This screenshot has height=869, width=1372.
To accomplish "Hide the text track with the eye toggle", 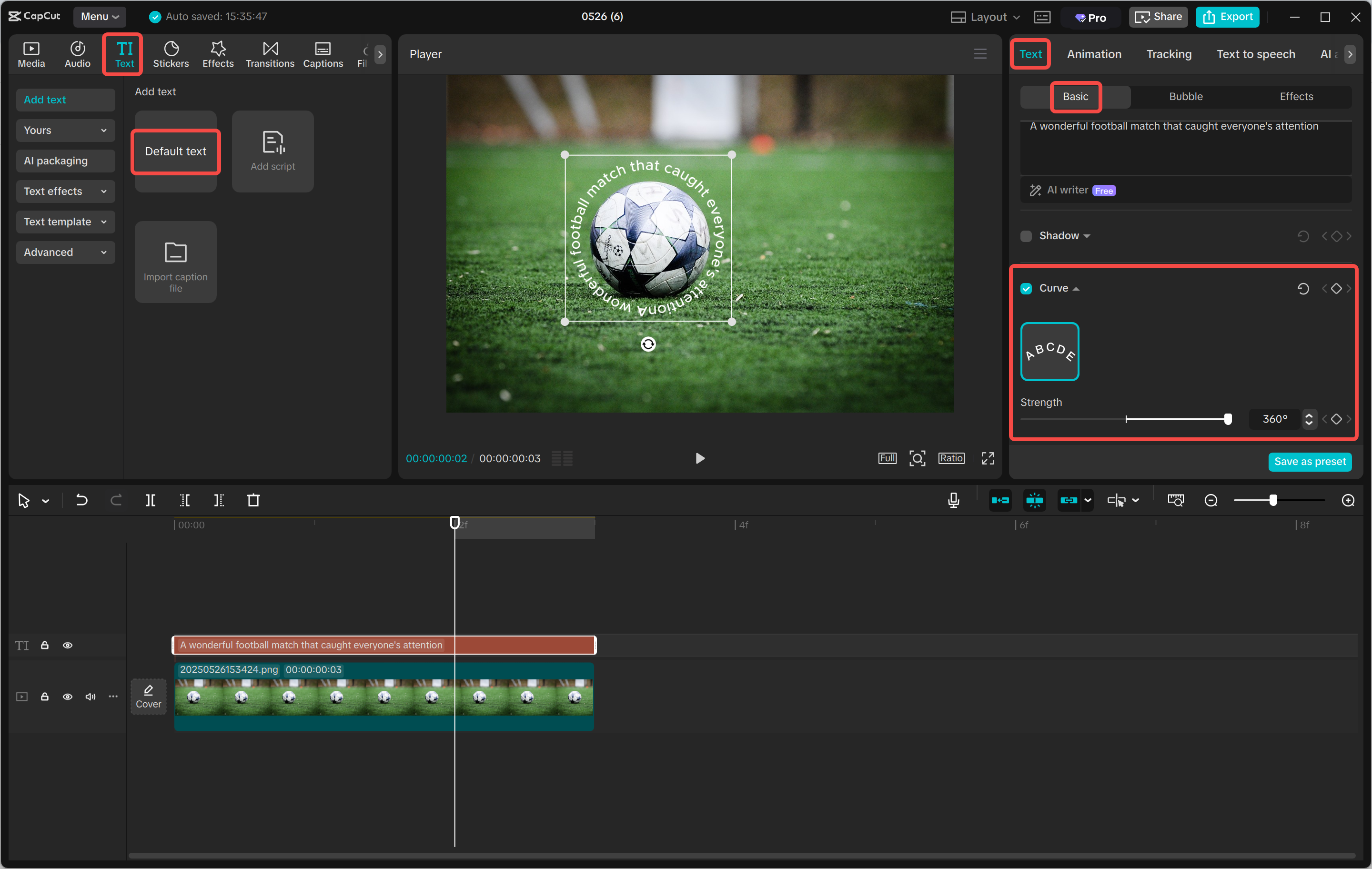I will pyautogui.click(x=68, y=645).
